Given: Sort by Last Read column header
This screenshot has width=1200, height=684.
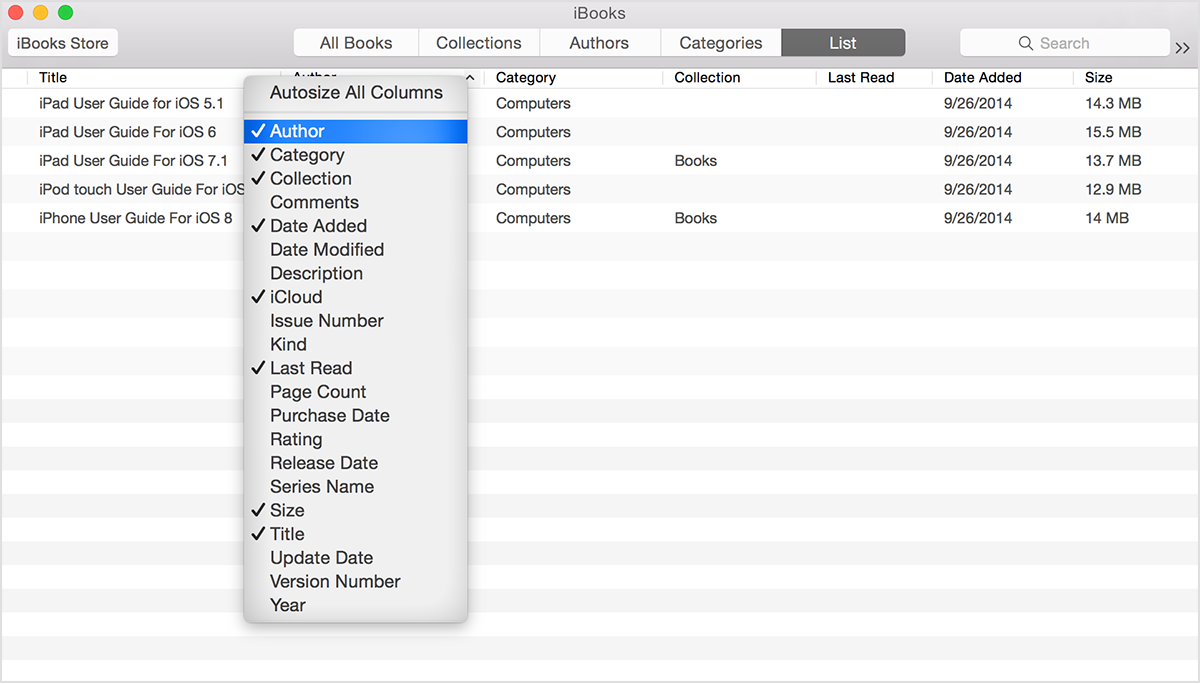Looking at the screenshot, I should point(861,77).
